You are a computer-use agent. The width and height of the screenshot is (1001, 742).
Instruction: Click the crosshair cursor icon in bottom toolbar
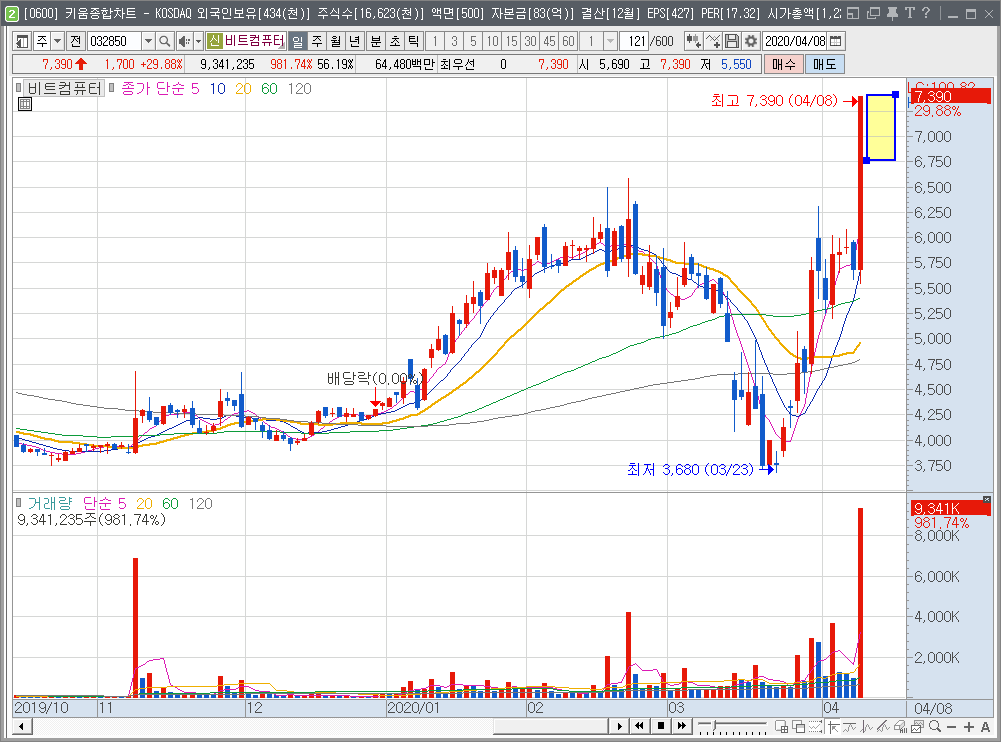(833, 727)
